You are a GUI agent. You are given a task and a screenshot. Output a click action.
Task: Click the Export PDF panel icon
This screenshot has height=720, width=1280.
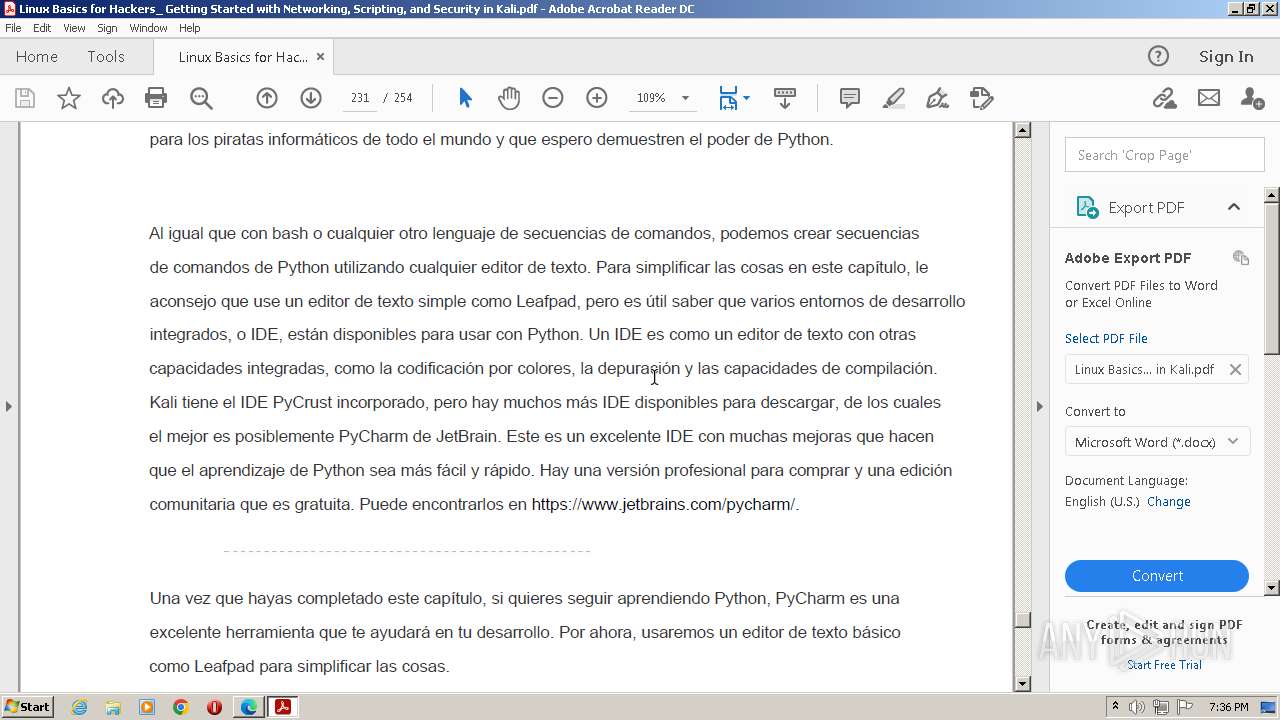1087,207
